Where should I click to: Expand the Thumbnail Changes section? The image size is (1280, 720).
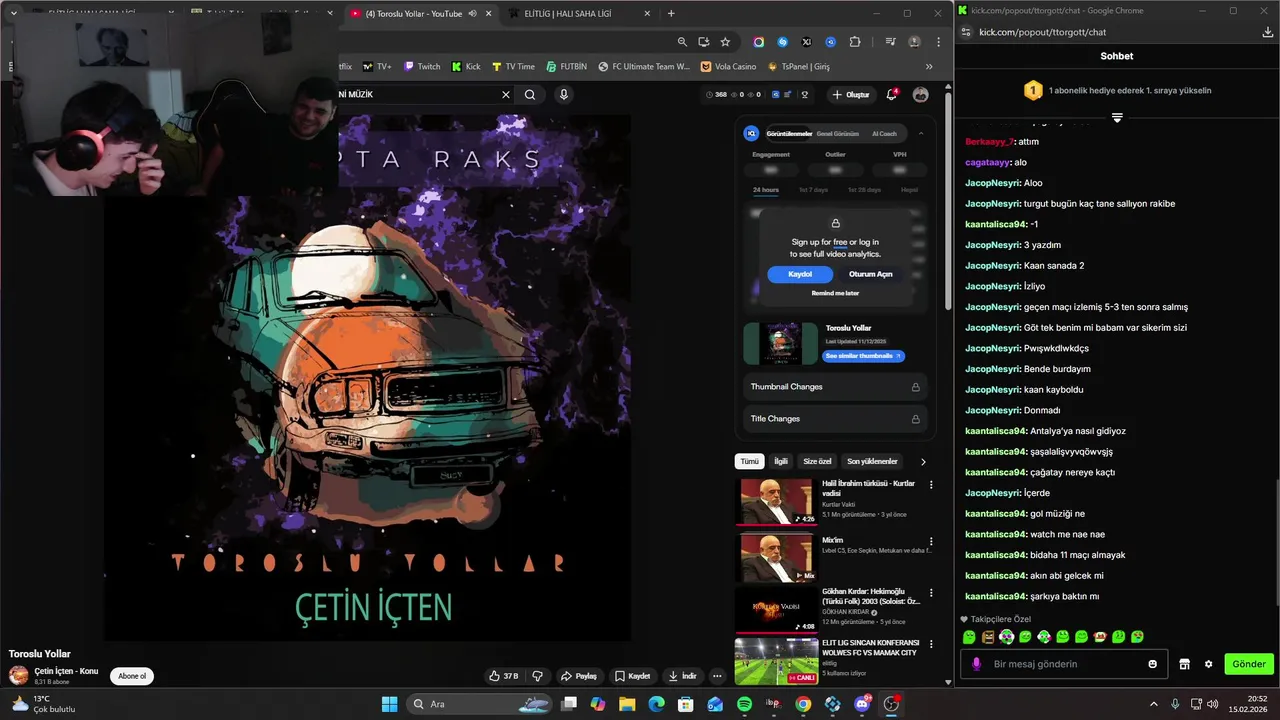click(x=835, y=387)
